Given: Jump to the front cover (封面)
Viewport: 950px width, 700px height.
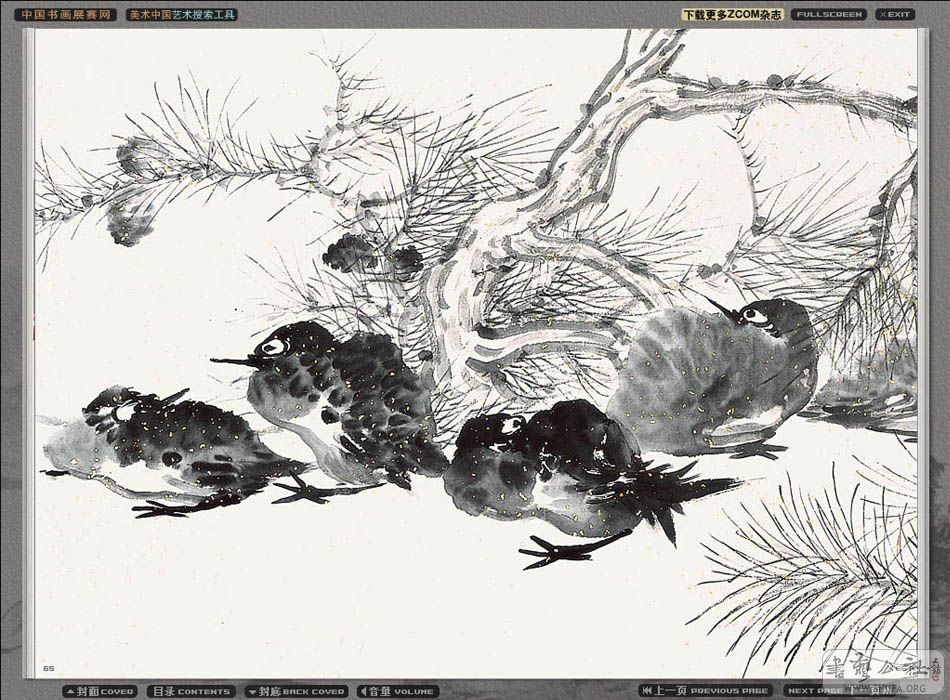Looking at the screenshot, I should coord(99,691).
